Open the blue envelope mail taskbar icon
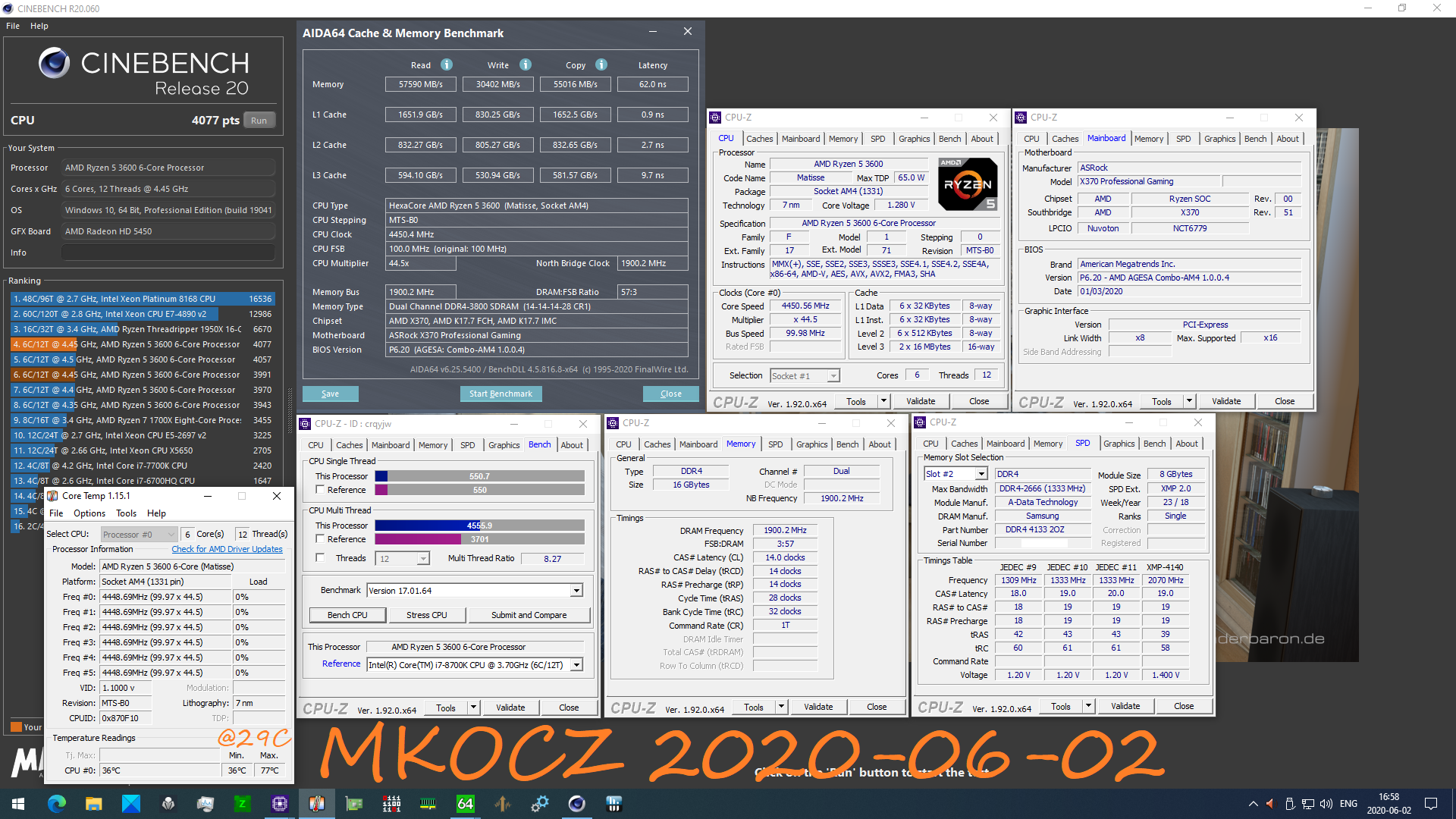Viewport: 1456px width, 819px height. click(x=131, y=804)
